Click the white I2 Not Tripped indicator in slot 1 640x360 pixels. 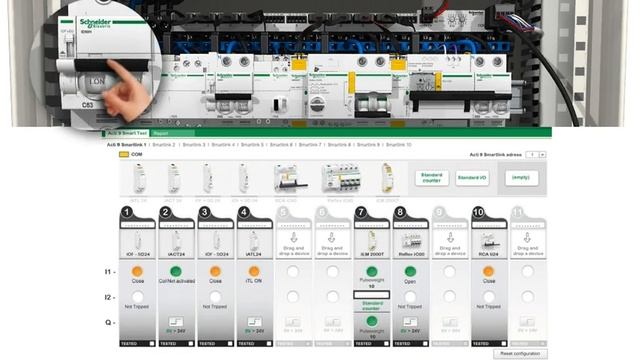[138, 297]
